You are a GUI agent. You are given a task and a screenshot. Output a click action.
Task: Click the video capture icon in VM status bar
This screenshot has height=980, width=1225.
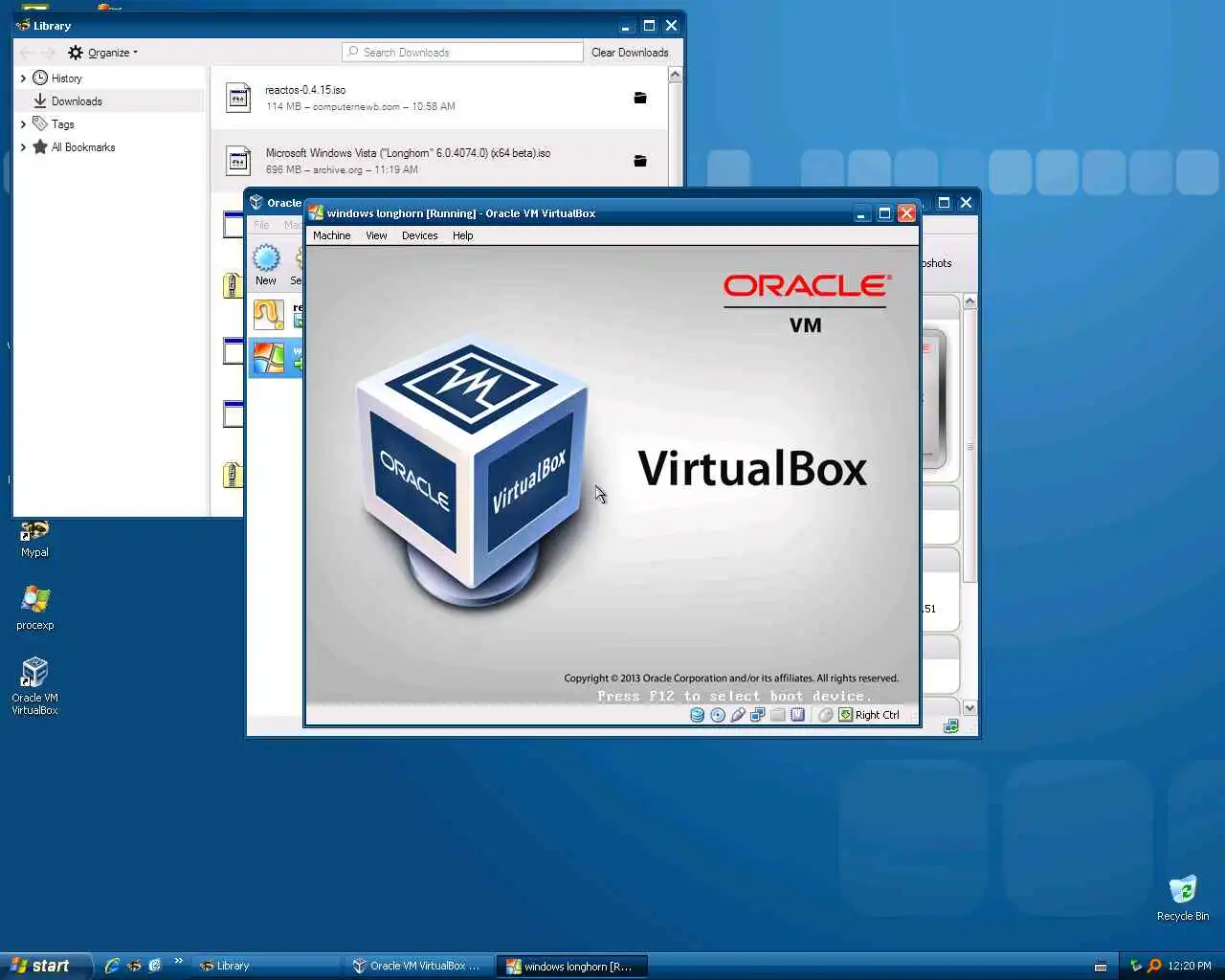pyautogui.click(x=797, y=715)
